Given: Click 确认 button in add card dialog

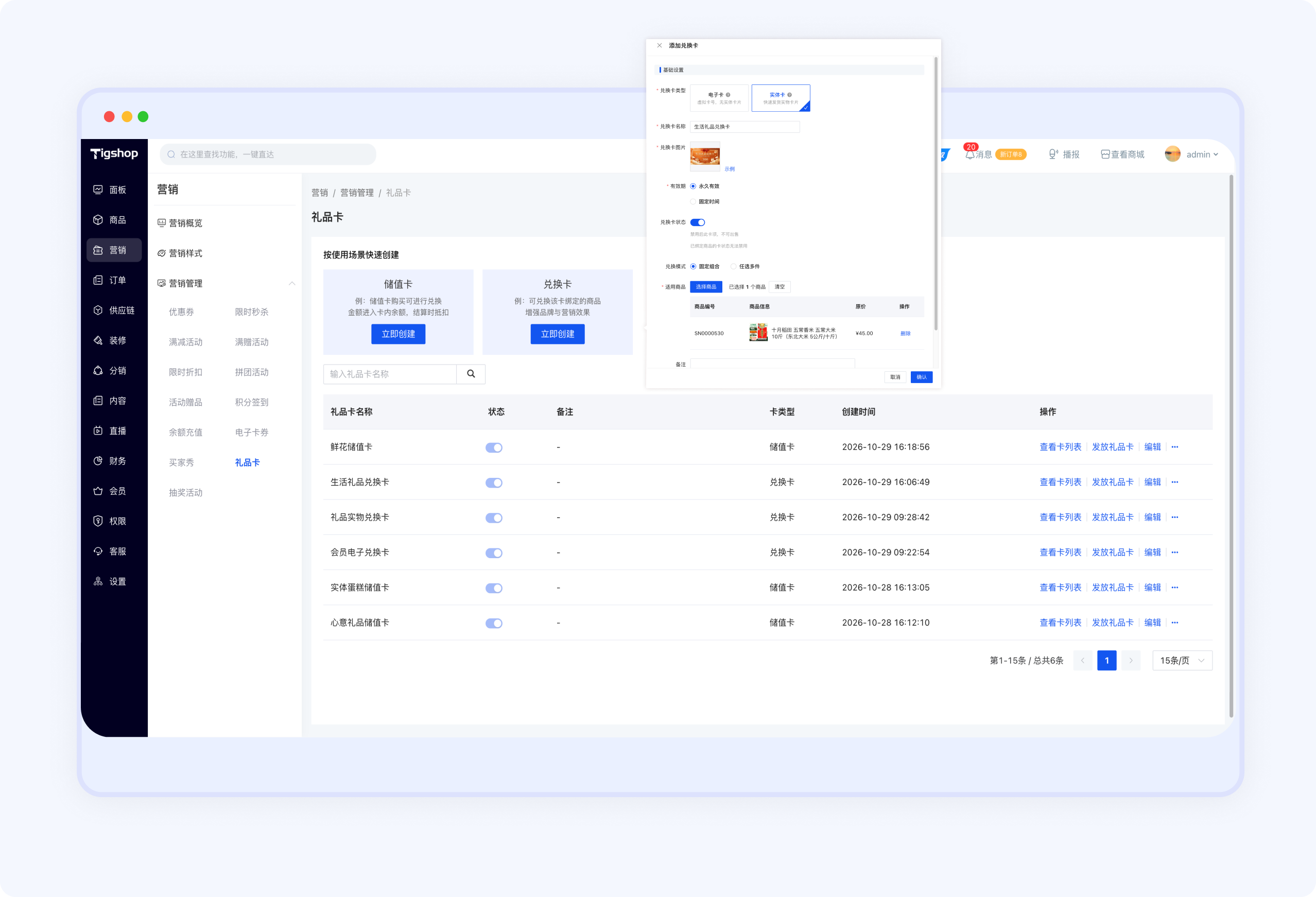Looking at the screenshot, I should (921, 377).
